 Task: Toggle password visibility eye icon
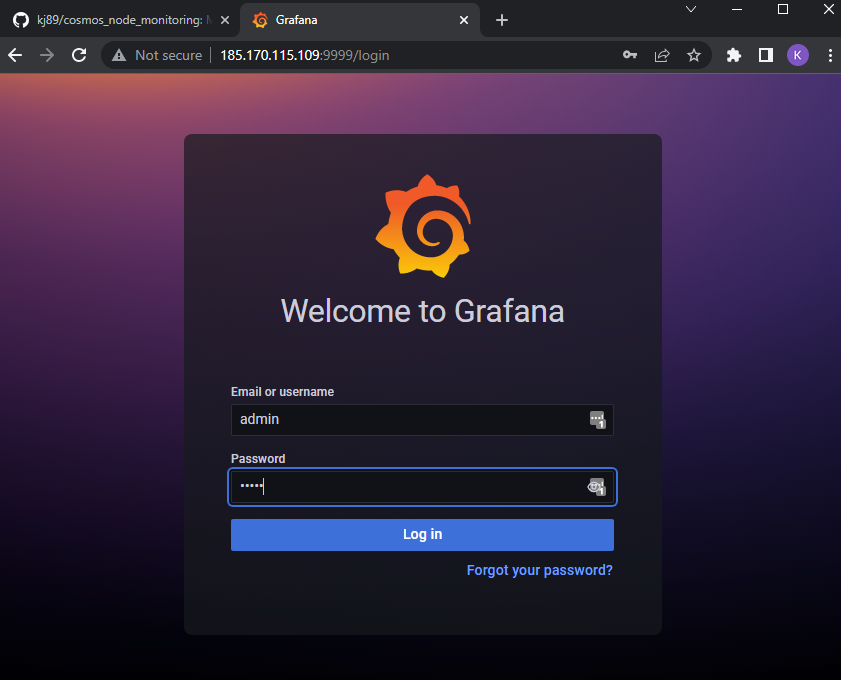pos(596,486)
